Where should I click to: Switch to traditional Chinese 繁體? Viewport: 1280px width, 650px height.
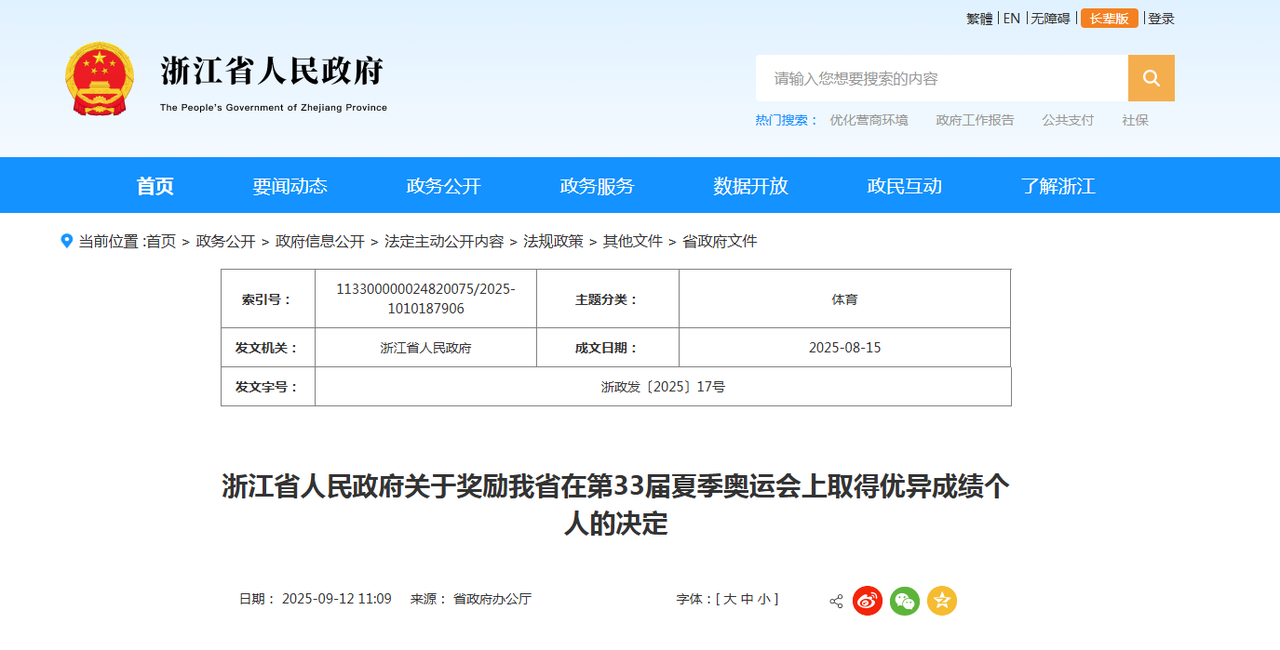point(980,18)
